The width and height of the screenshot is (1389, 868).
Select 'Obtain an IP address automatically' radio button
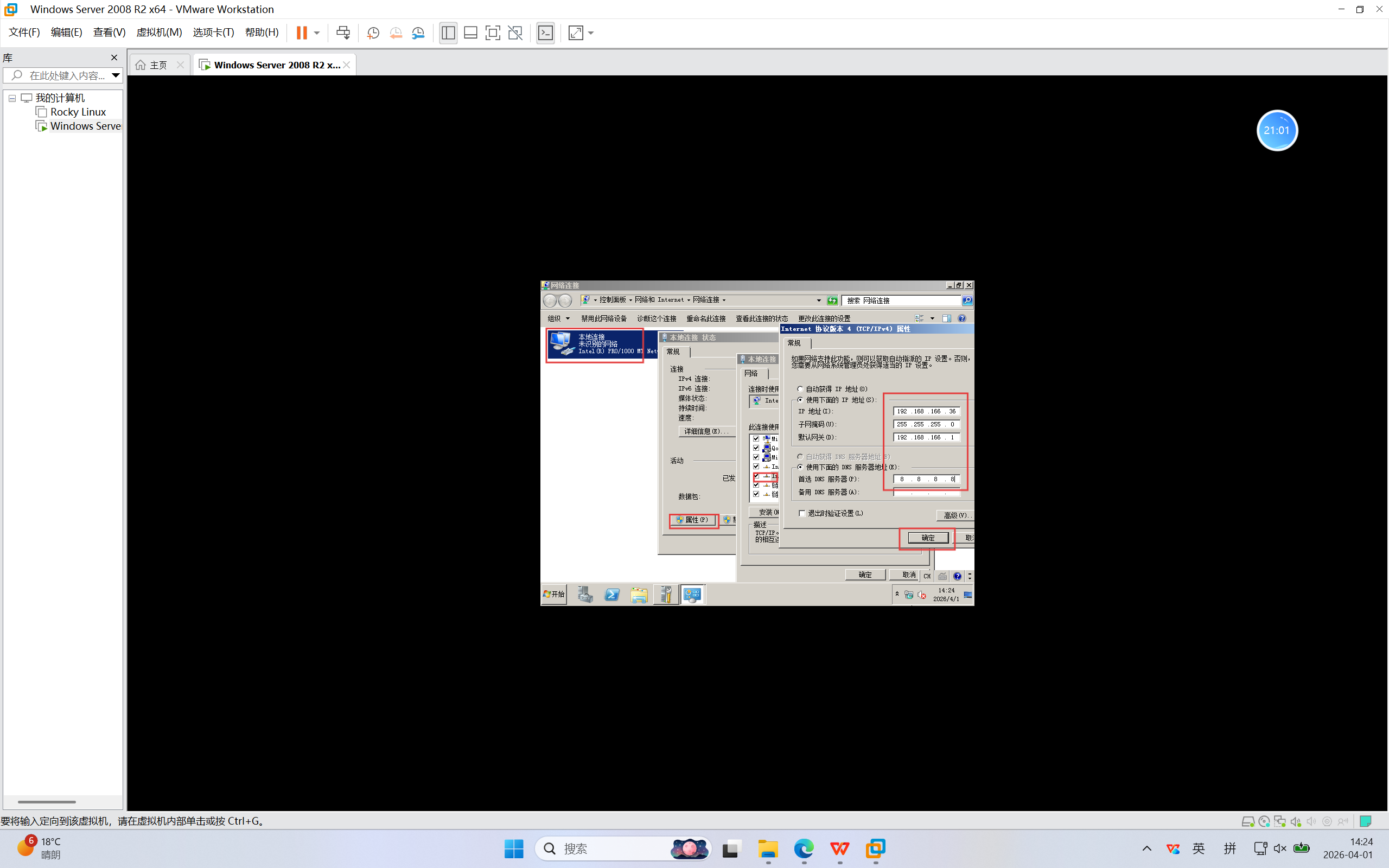(800, 388)
